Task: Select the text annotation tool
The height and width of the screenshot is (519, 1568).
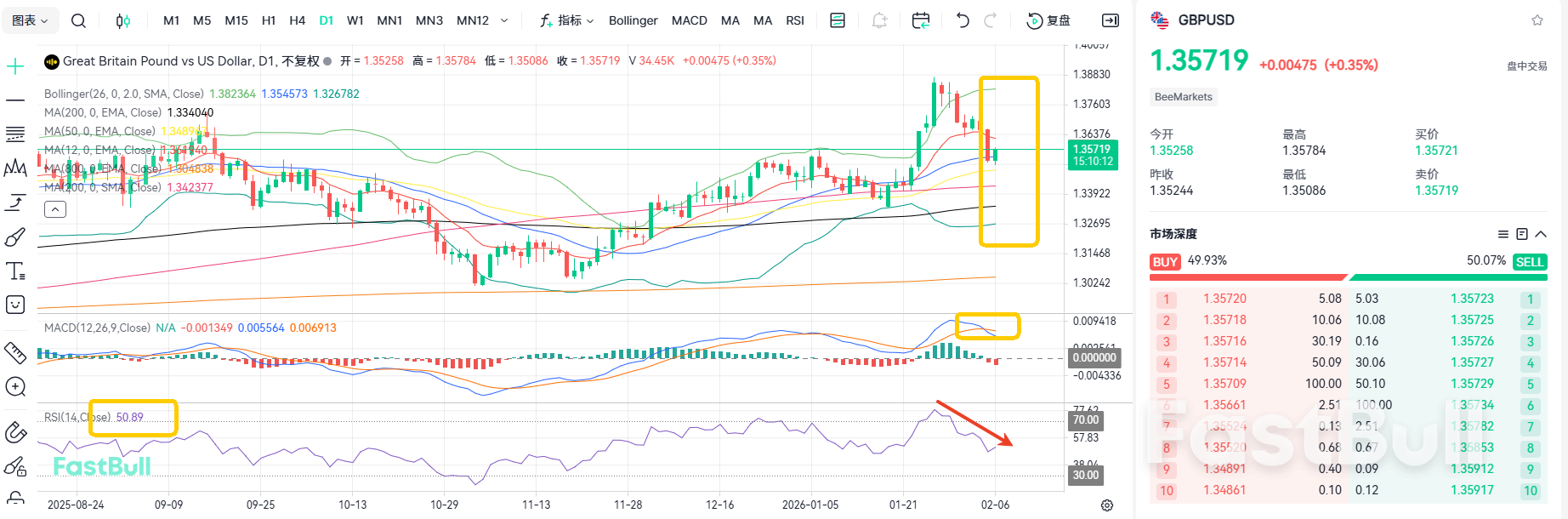Action: tap(15, 271)
